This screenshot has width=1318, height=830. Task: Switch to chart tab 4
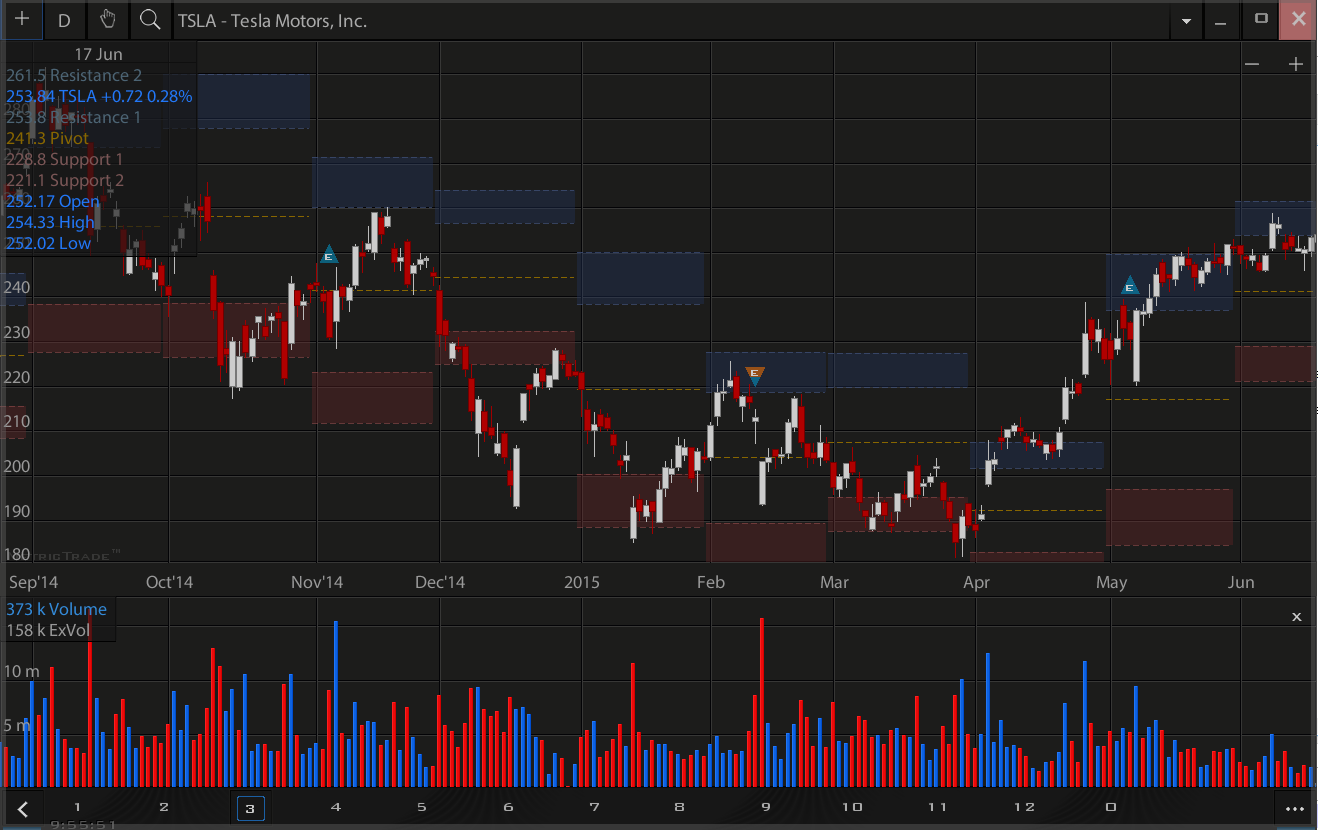click(336, 807)
